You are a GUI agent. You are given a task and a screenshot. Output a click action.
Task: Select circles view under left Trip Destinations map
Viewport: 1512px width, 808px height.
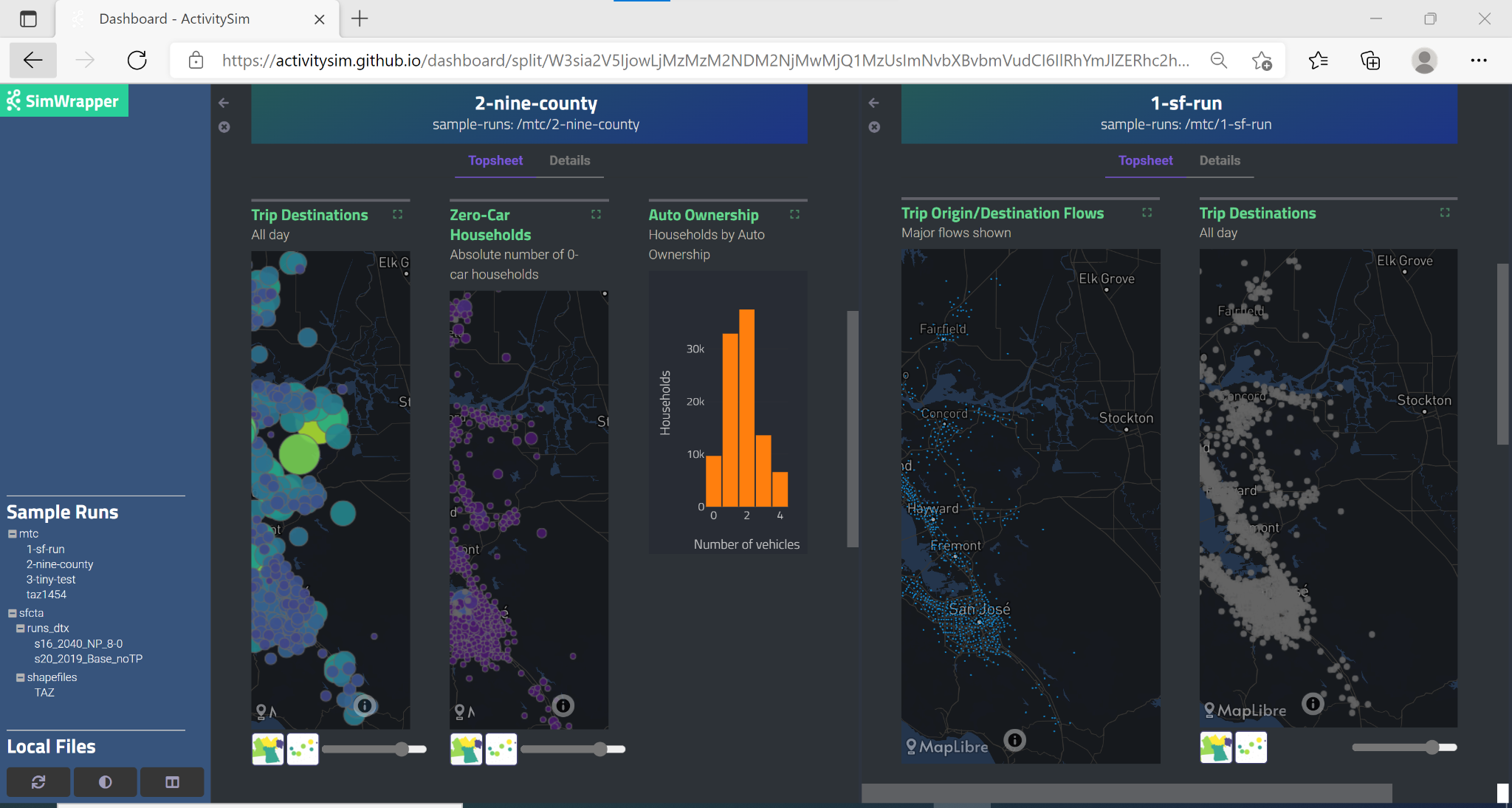point(303,749)
